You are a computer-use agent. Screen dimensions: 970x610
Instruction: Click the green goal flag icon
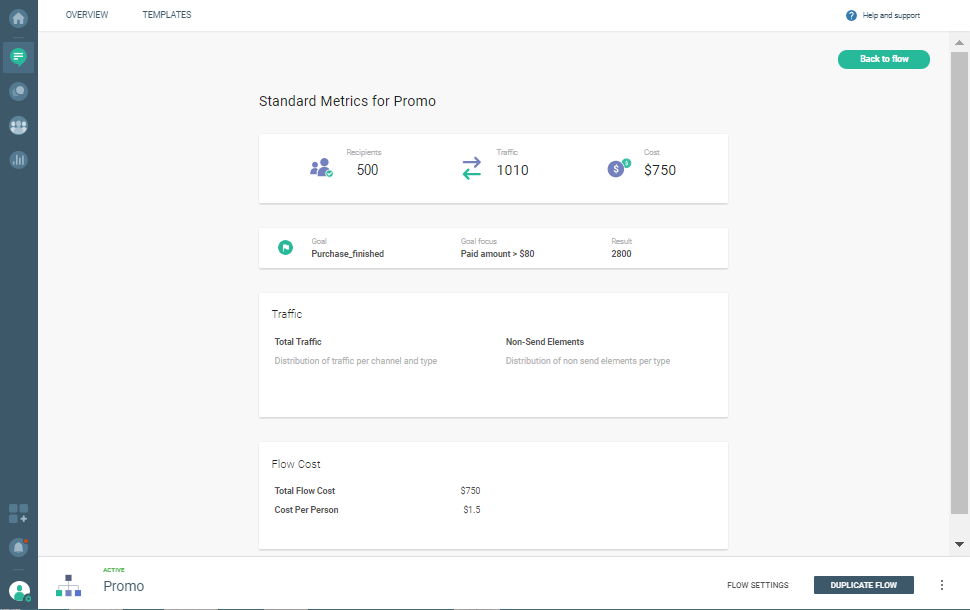(285, 248)
